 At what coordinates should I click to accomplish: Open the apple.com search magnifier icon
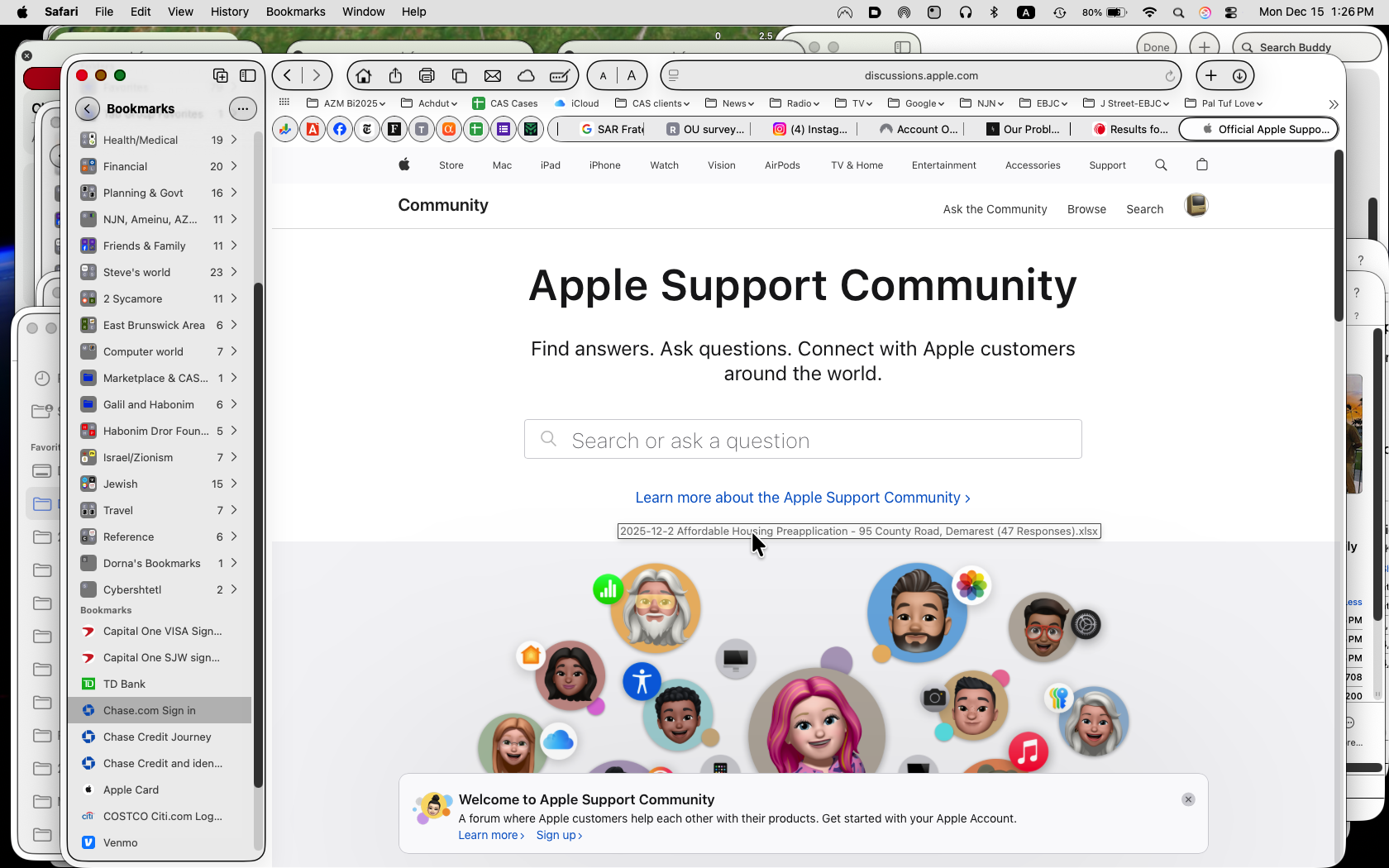[1161, 165]
